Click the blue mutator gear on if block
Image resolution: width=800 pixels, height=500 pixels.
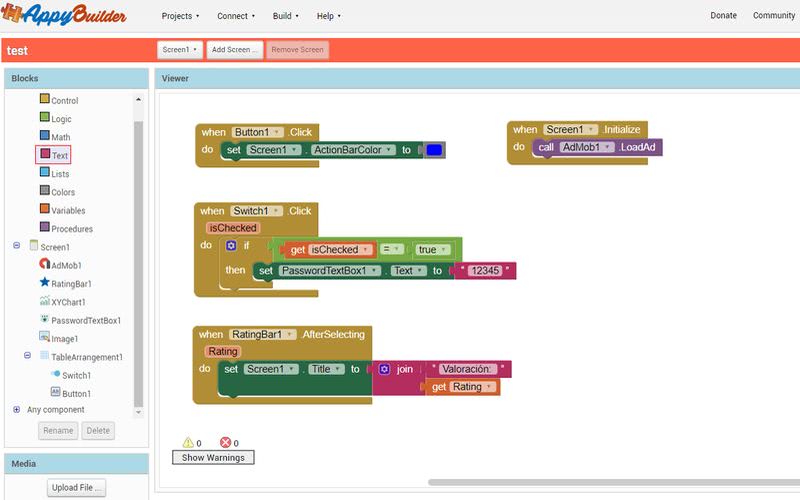tap(231, 246)
